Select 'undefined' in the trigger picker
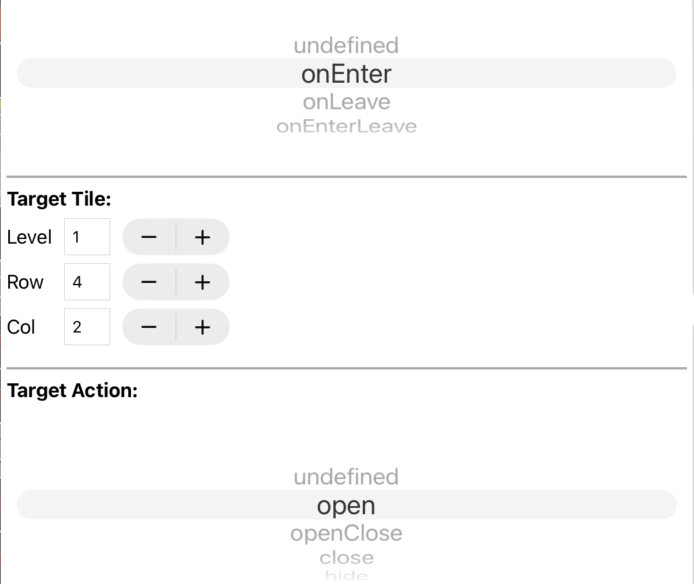Image resolution: width=694 pixels, height=584 pixels. coord(346,45)
